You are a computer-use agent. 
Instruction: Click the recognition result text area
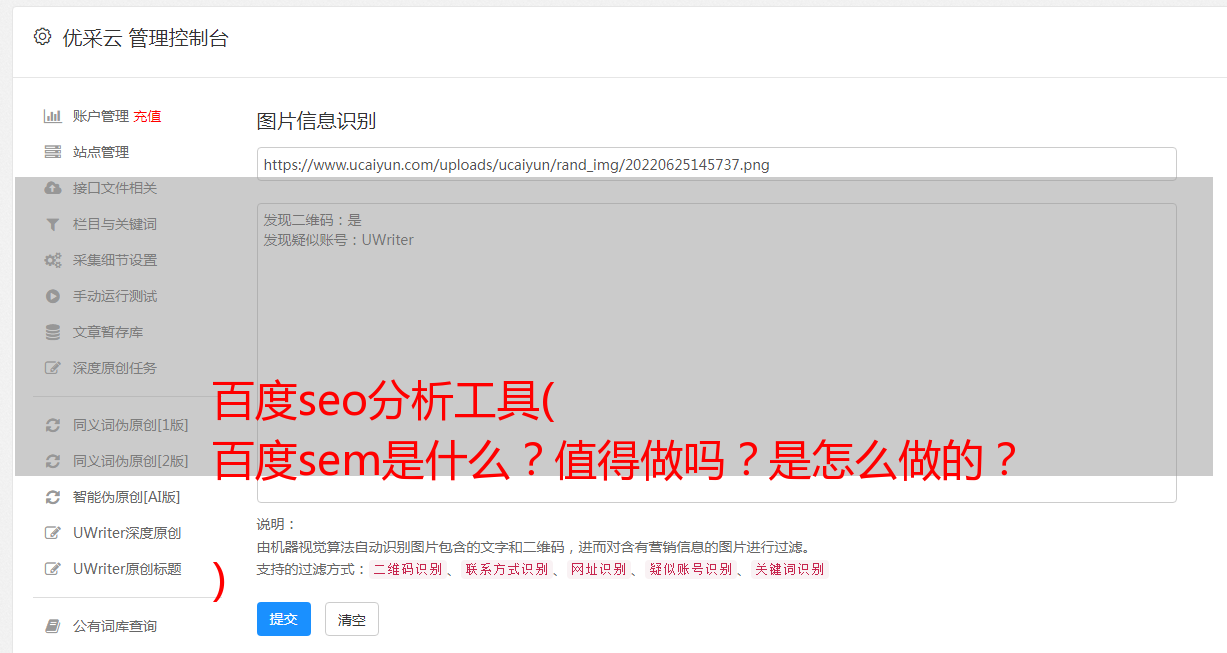coord(716,353)
